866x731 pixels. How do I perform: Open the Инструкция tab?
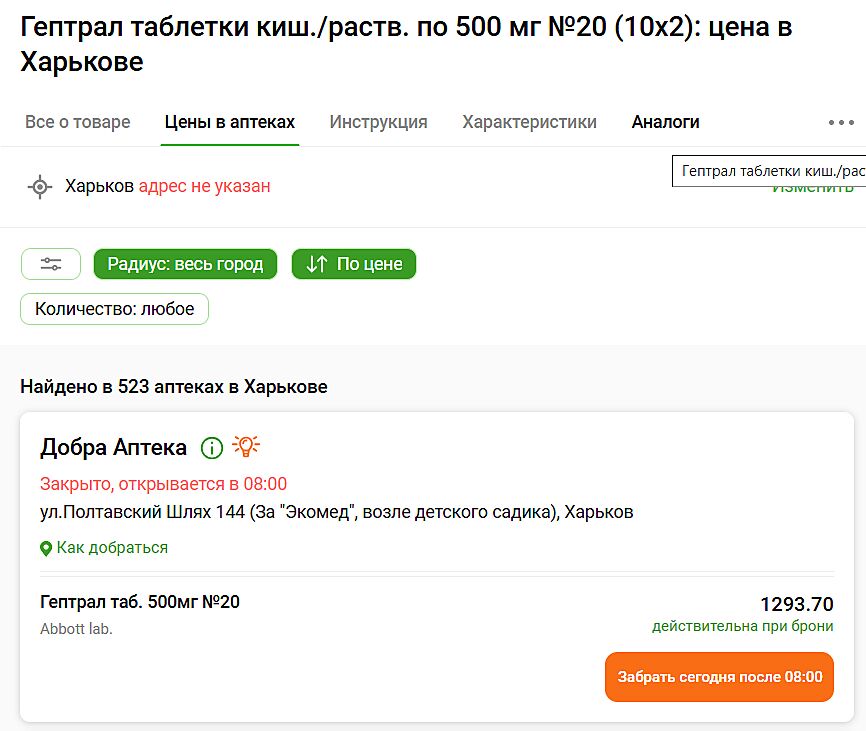(378, 122)
